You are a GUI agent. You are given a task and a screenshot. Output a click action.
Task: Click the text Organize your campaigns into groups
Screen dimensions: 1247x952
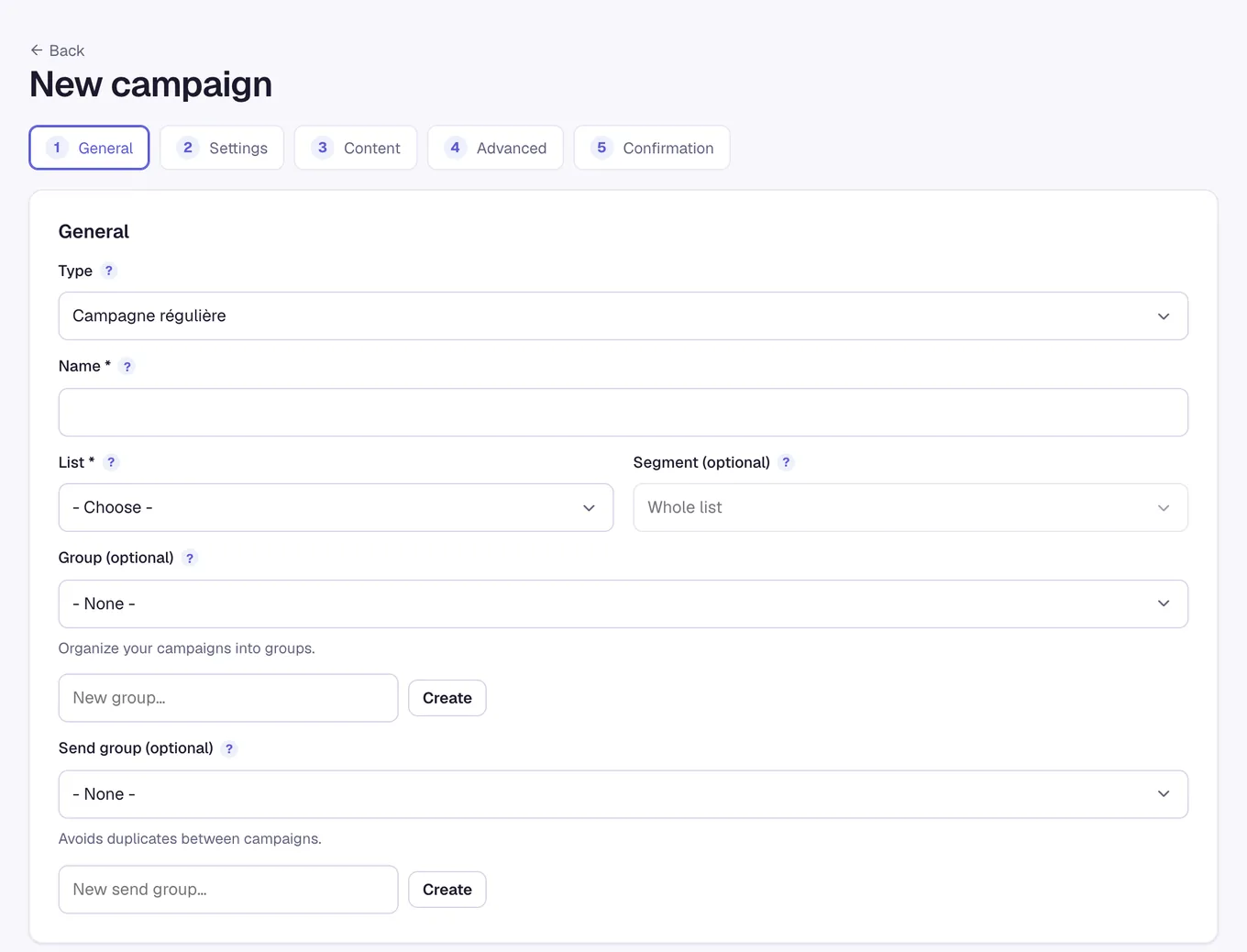187,648
